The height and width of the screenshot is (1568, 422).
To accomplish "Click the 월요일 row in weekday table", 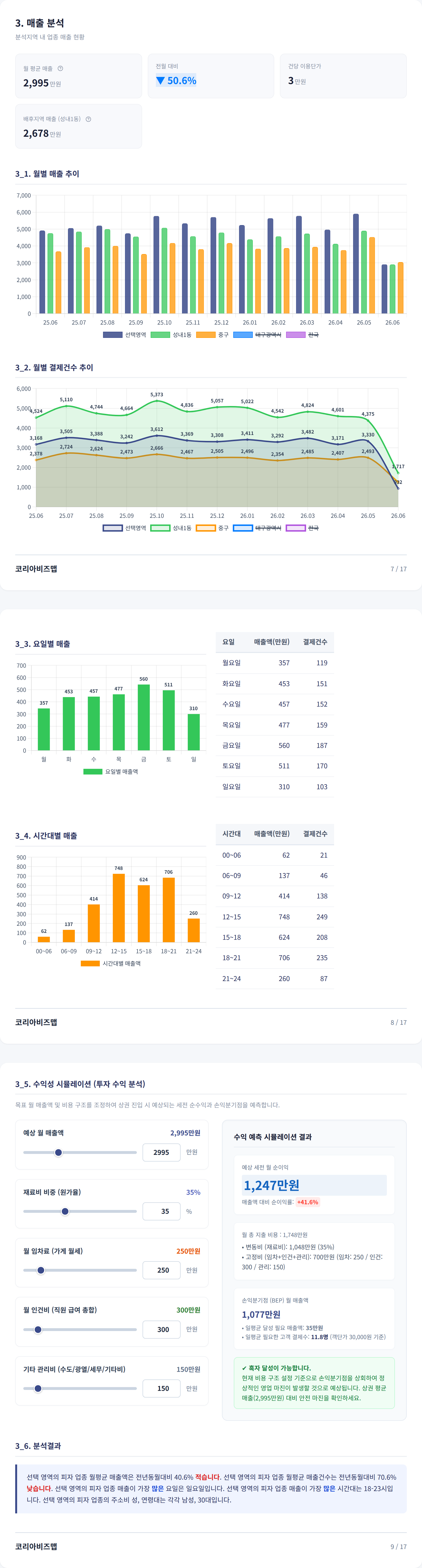I will tap(275, 663).
